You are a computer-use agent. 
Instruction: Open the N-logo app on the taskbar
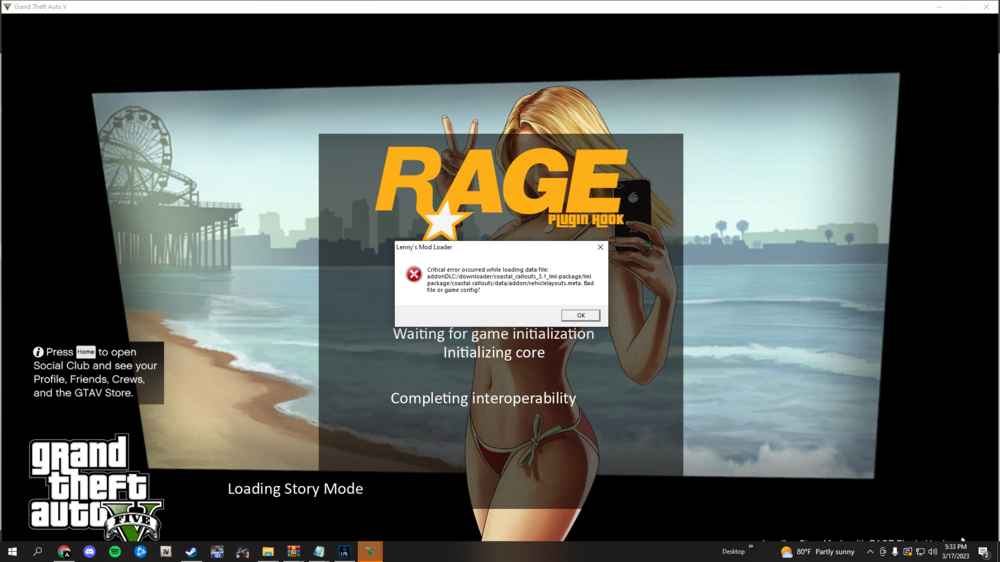tap(166, 552)
